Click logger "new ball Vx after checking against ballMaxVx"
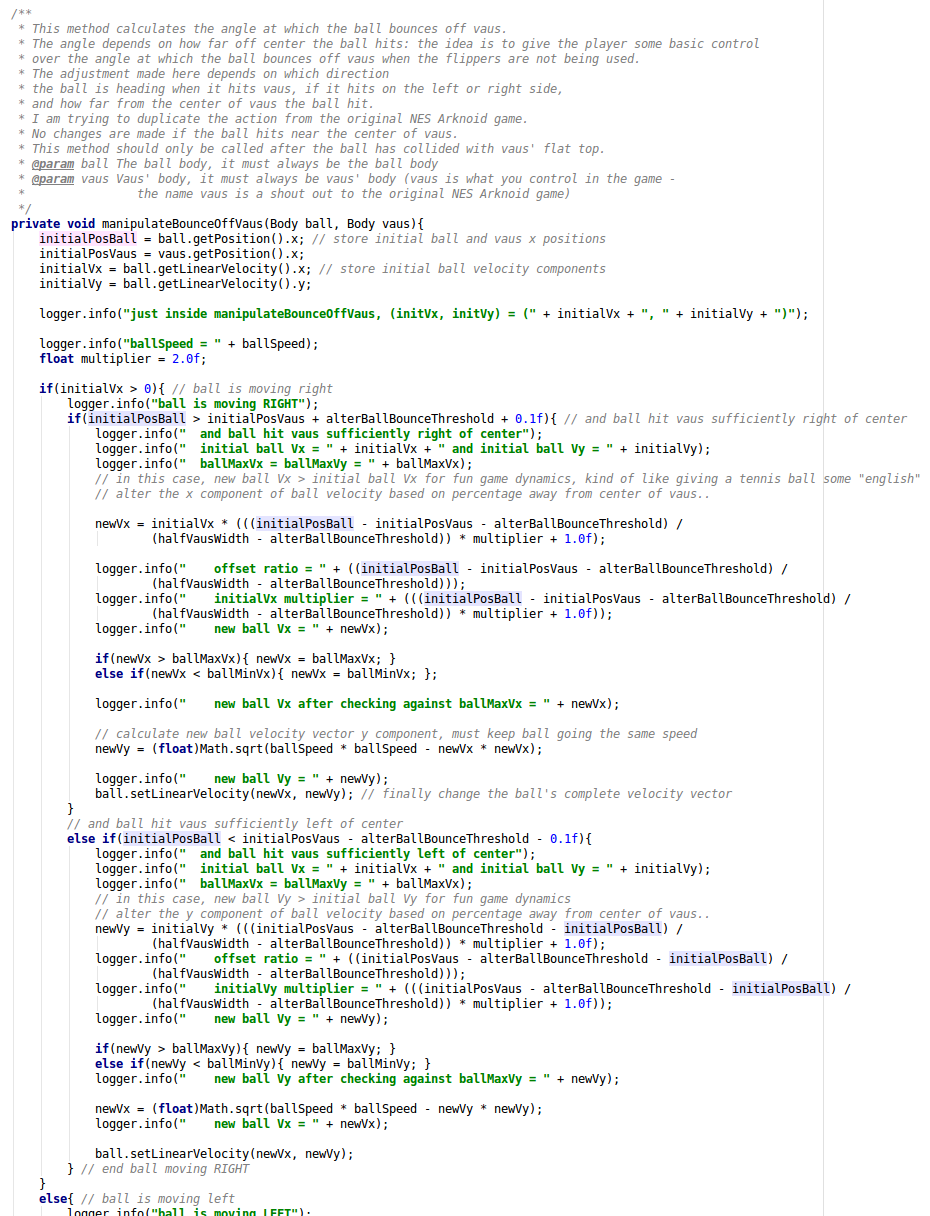The height and width of the screenshot is (1216, 930). point(357,704)
